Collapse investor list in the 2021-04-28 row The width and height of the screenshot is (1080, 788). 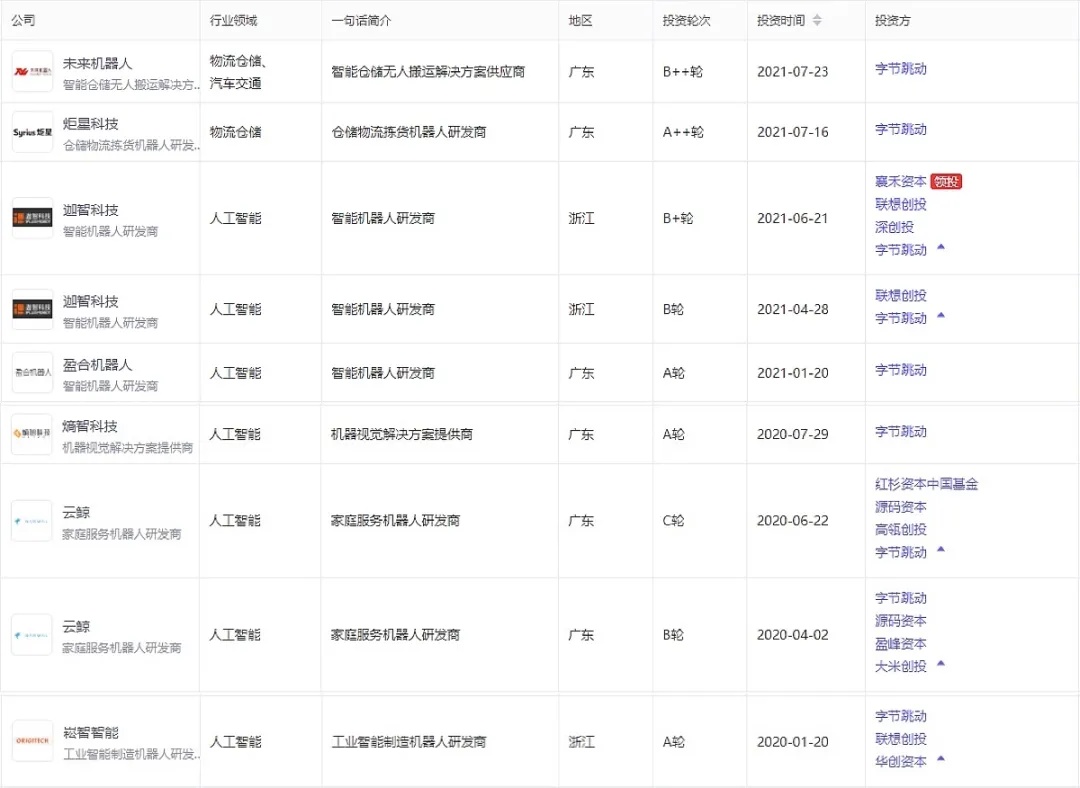click(x=941, y=315)
